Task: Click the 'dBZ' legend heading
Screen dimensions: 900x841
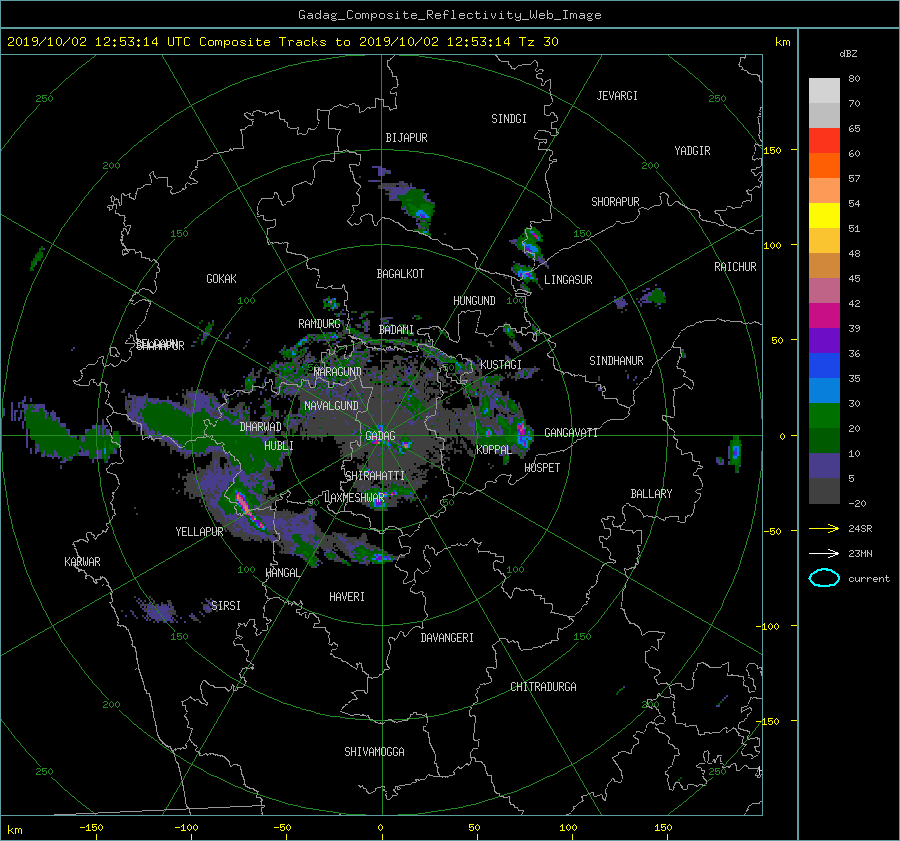Action: pos(848,54)
